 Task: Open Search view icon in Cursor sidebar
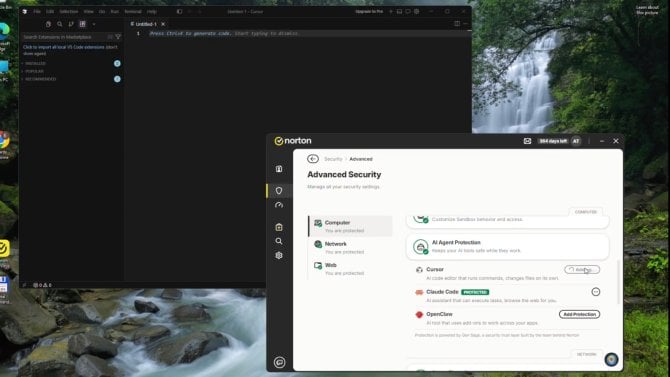(60, 24)
